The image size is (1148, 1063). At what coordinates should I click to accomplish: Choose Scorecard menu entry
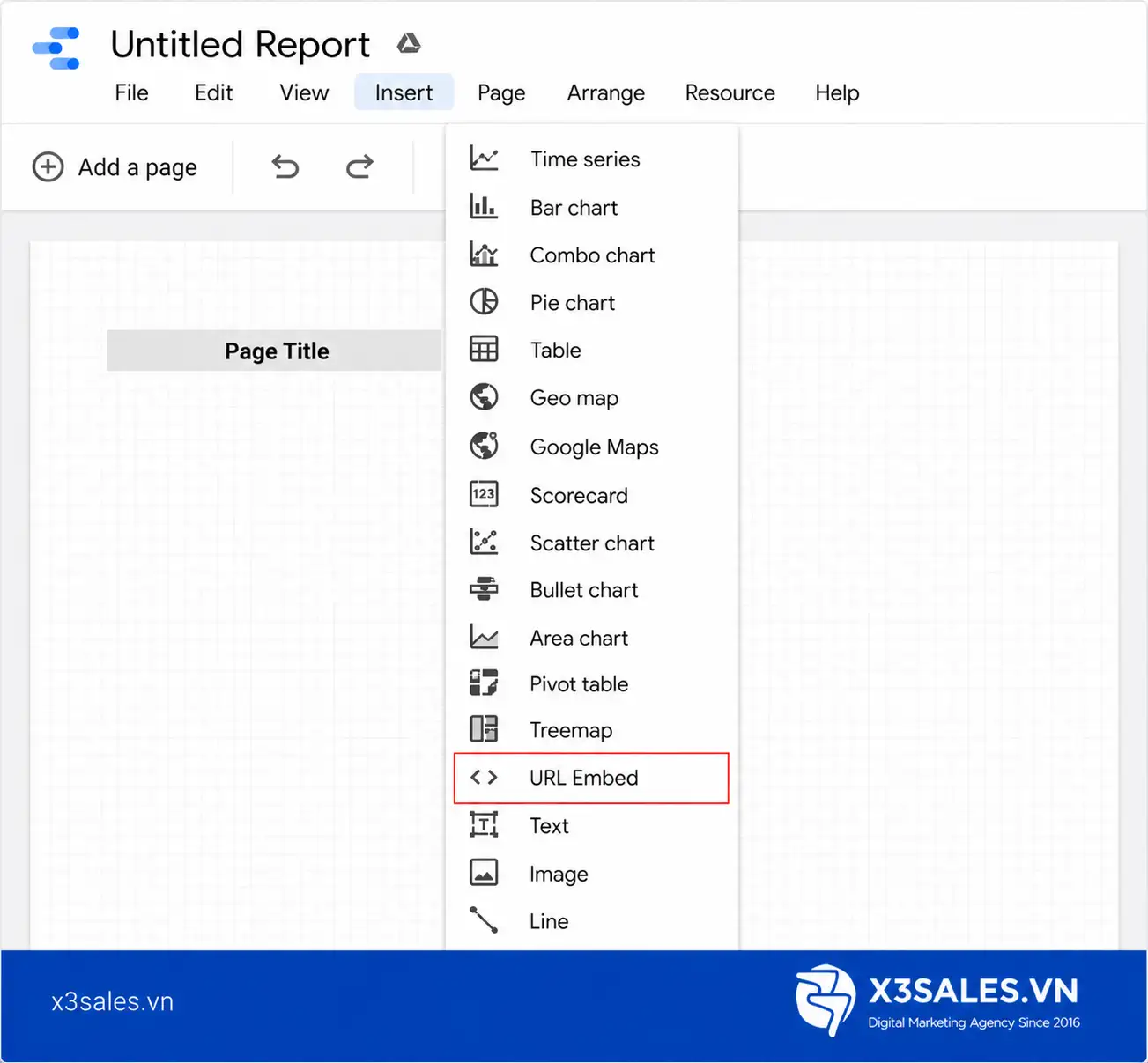pyautogui.click(x=592, y=494)
